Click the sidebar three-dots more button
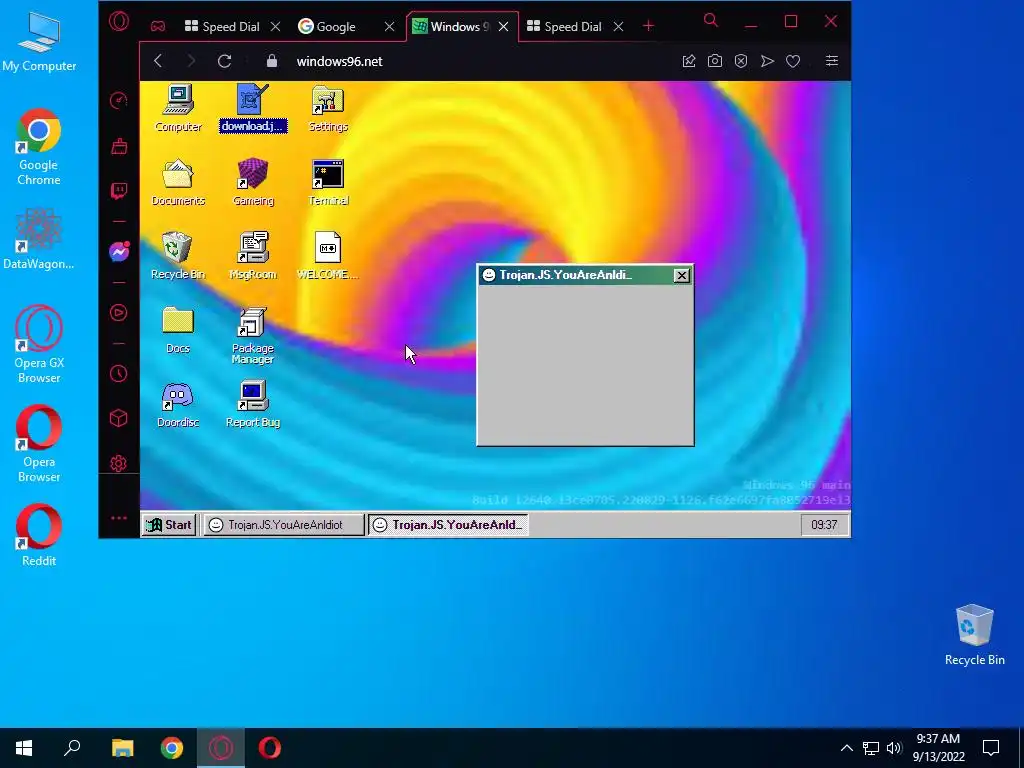1024x768 pixels. click(119, 518)
